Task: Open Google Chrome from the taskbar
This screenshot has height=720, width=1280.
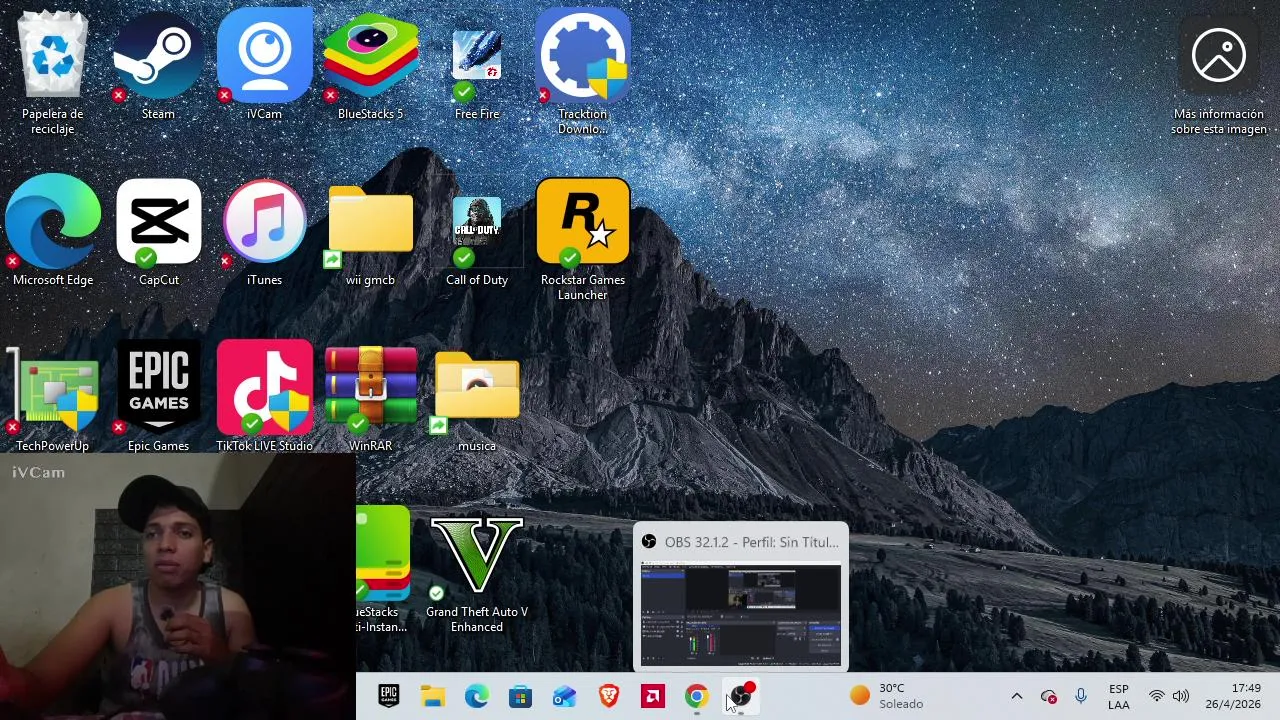Action: click(x=697, y=696)
